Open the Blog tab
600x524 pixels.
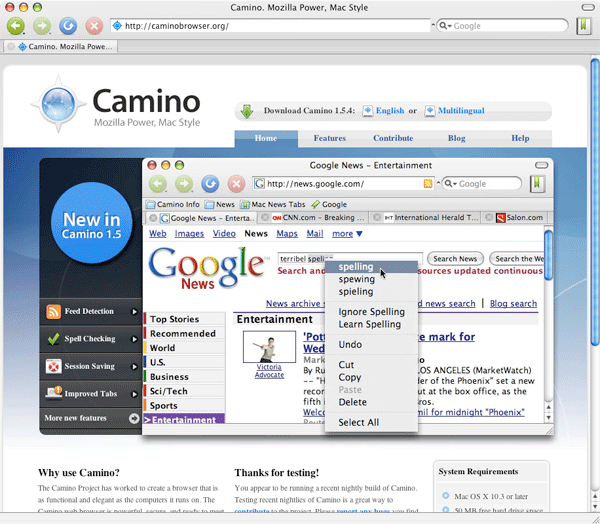click(457, 139)
